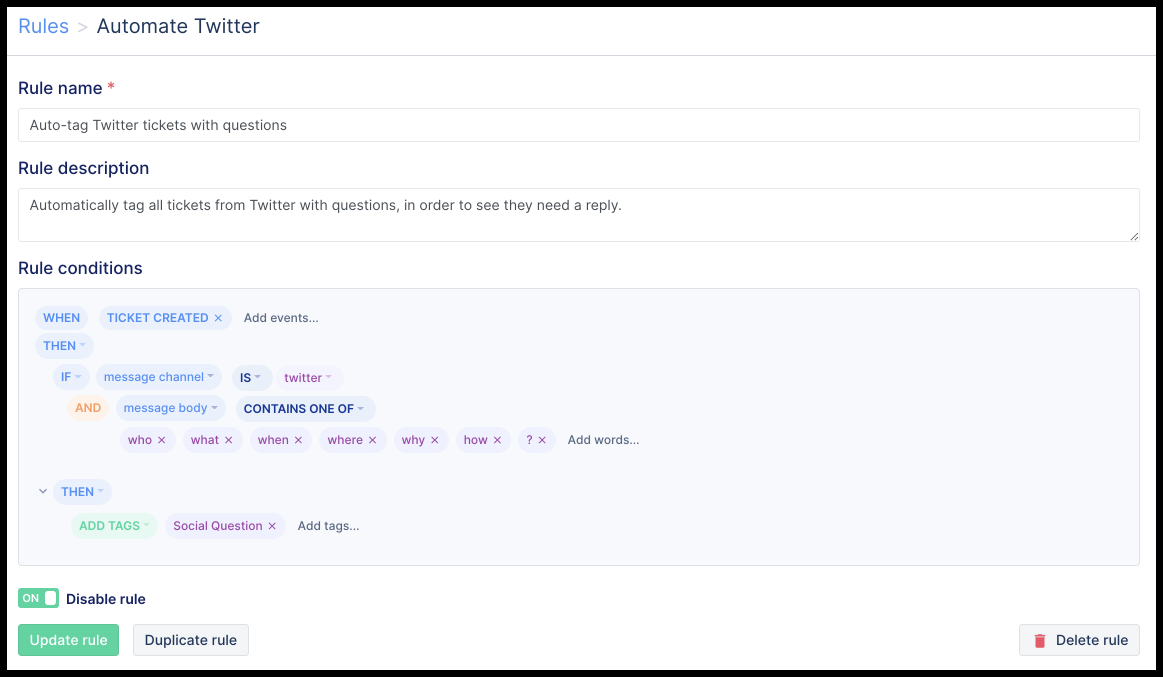The width and height of the screenshot is (1163, 677).
Task: Click the Rule name input field
Action: (579, 125)
